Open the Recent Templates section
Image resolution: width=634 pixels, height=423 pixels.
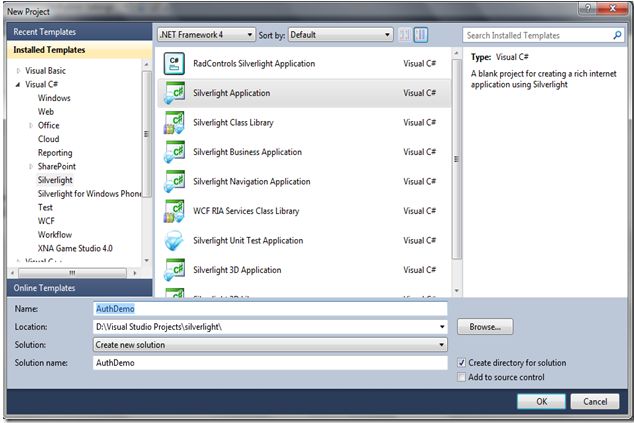(79, 32)
